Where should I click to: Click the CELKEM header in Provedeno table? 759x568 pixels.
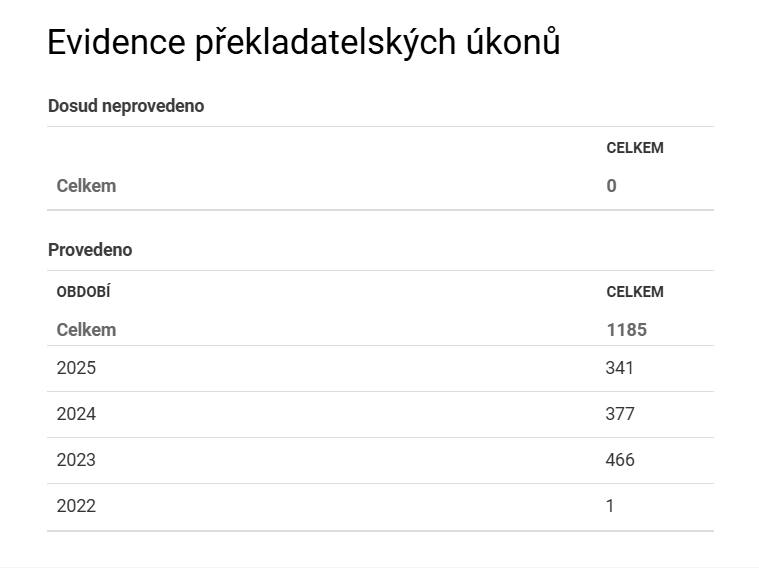pos(635,292)
